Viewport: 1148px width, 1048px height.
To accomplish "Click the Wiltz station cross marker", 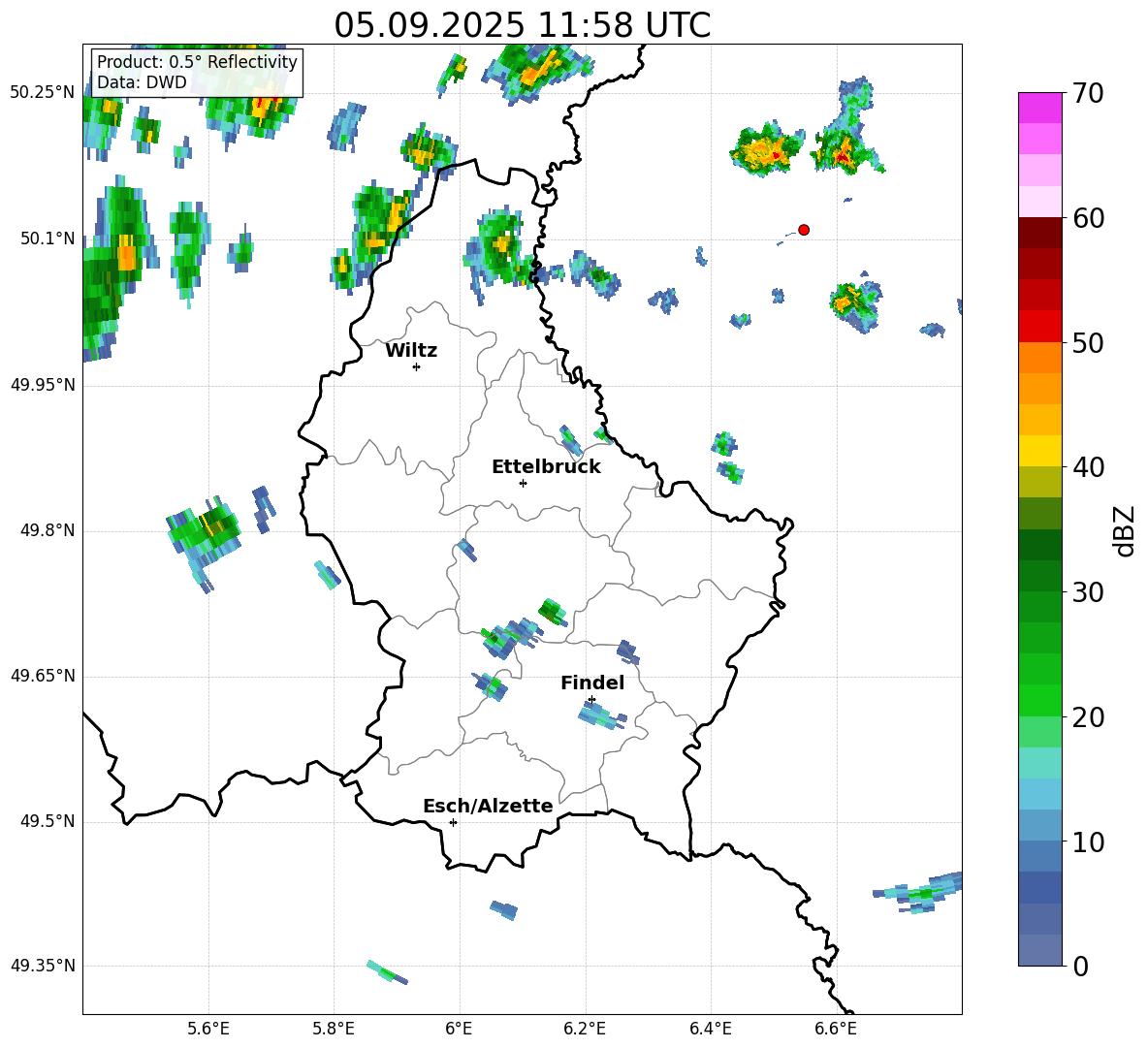I will pyautogui.click(x=416, y=366).
